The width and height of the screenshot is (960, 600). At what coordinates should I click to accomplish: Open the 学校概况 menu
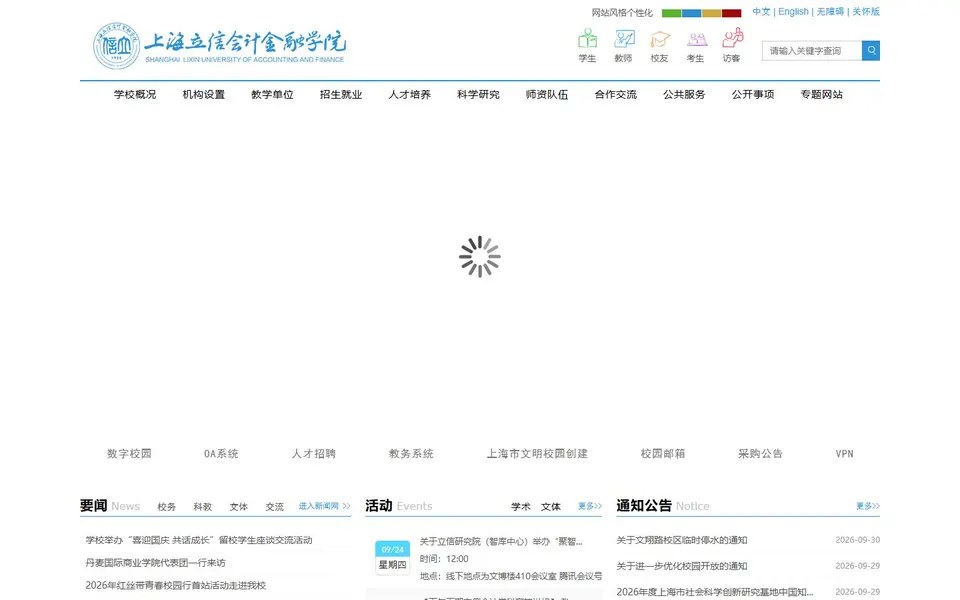click(135, 94)
